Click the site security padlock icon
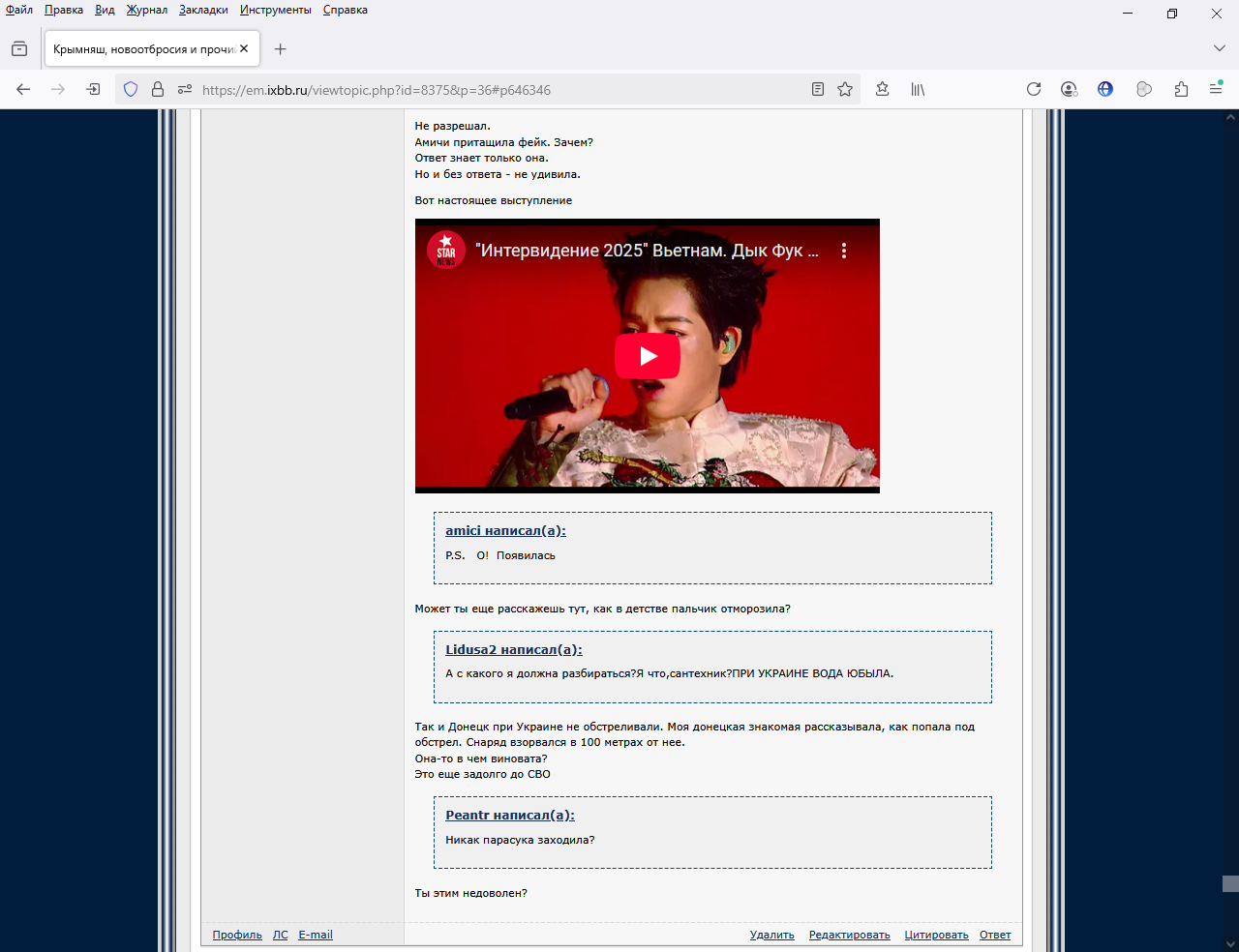The height and width of the screenshot is (952, 1239). click(x=158, y=89)
